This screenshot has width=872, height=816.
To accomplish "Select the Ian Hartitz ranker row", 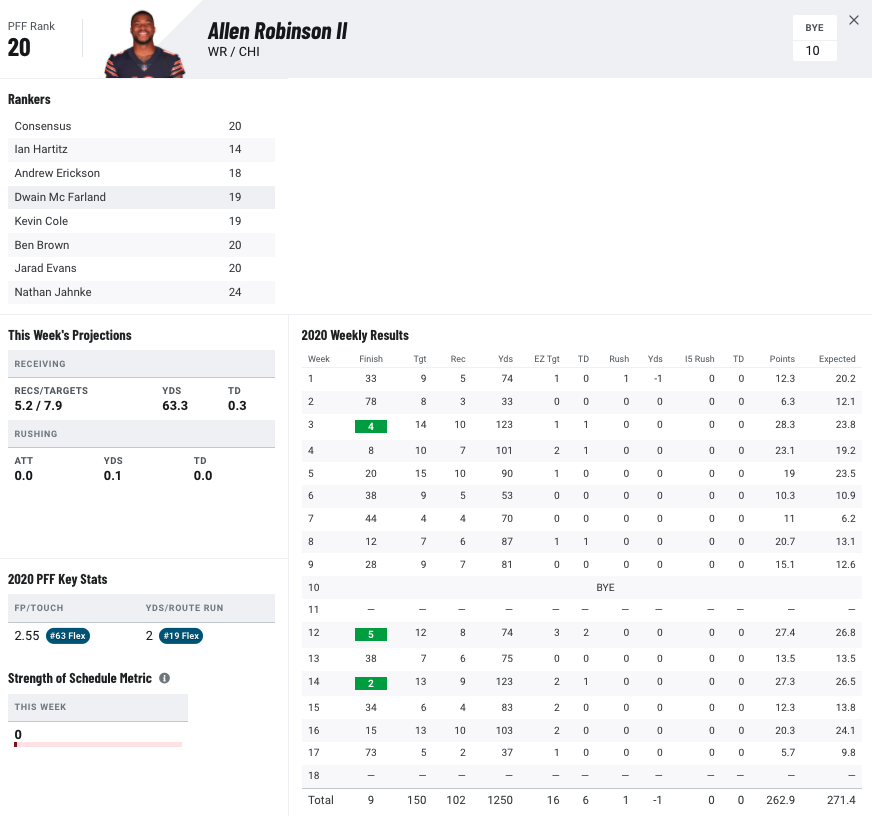I will click(141, 150).
